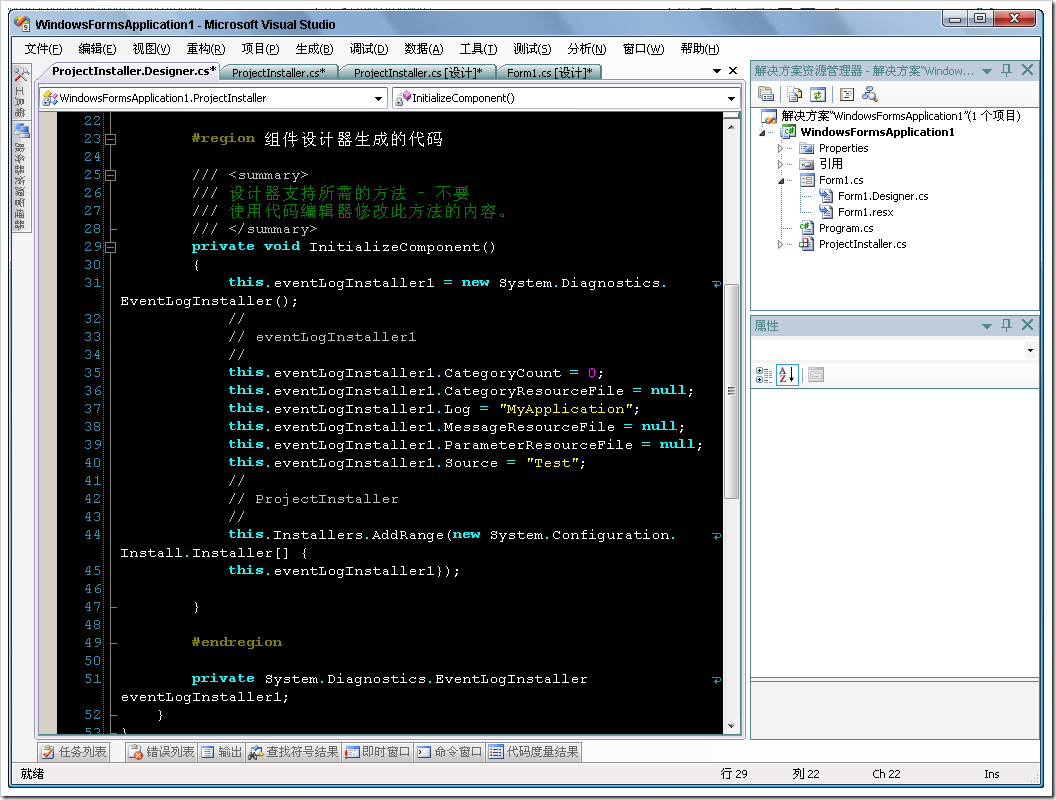This screenshot has width=1056, height=800.
Task: Collapse InitializeComponent method at line 29
Action: coord(111,247)
